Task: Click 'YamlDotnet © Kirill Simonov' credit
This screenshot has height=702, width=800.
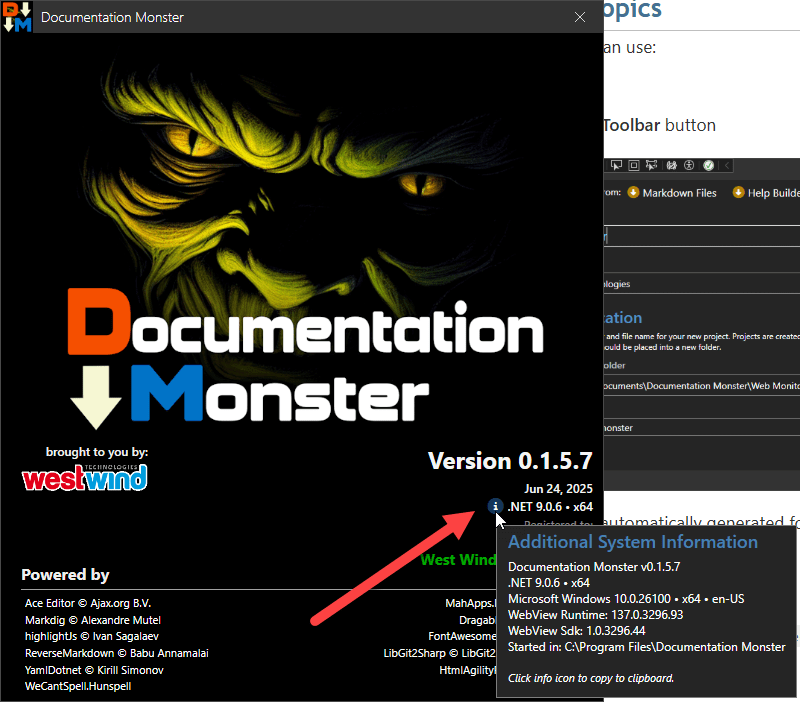Action: coord(94,670)
